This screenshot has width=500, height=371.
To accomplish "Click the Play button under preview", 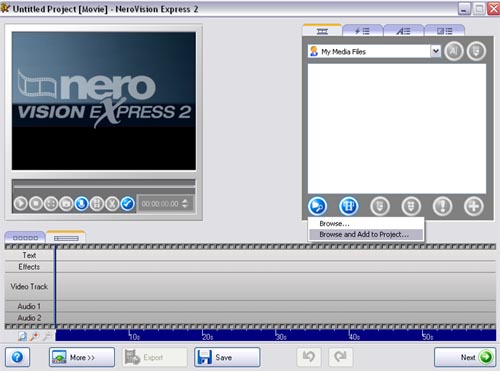I will click(21, 204).
